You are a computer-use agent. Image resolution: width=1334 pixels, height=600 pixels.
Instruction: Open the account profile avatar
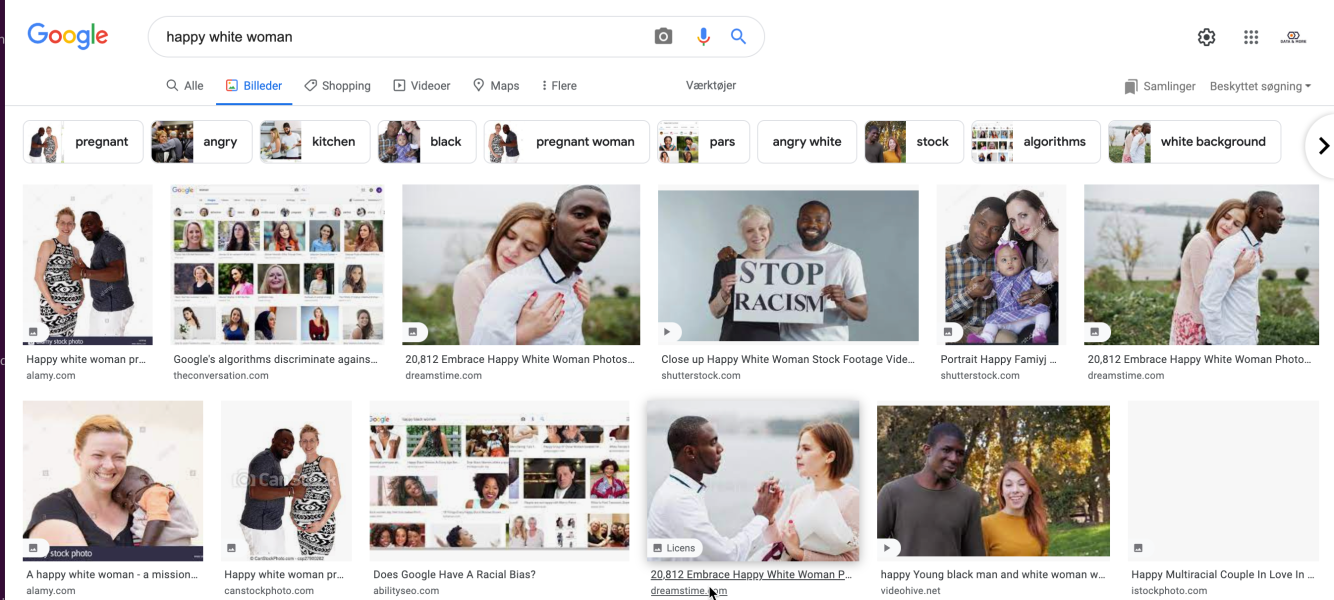tap(1293, 37)
